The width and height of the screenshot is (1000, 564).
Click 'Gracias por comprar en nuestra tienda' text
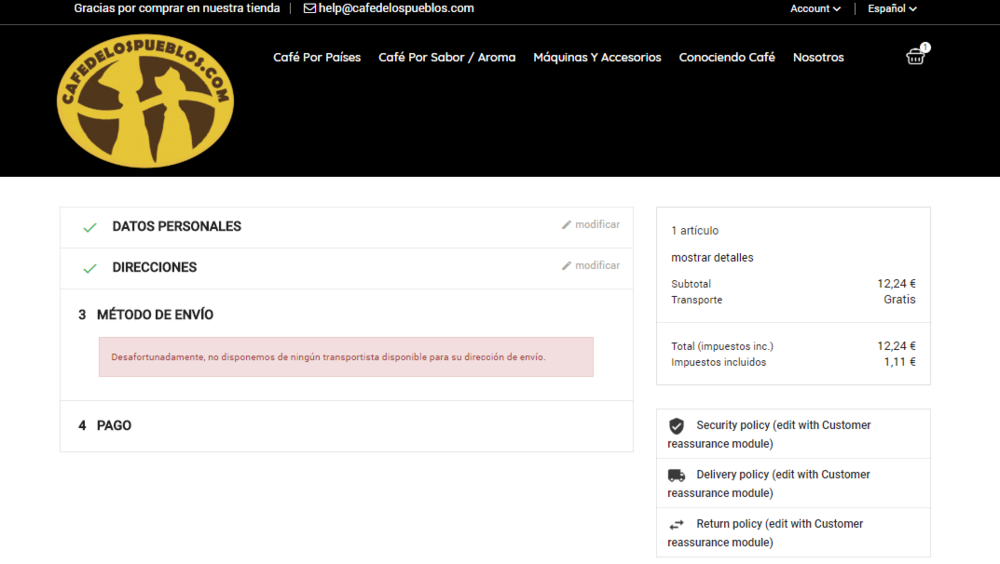point(177,8)
